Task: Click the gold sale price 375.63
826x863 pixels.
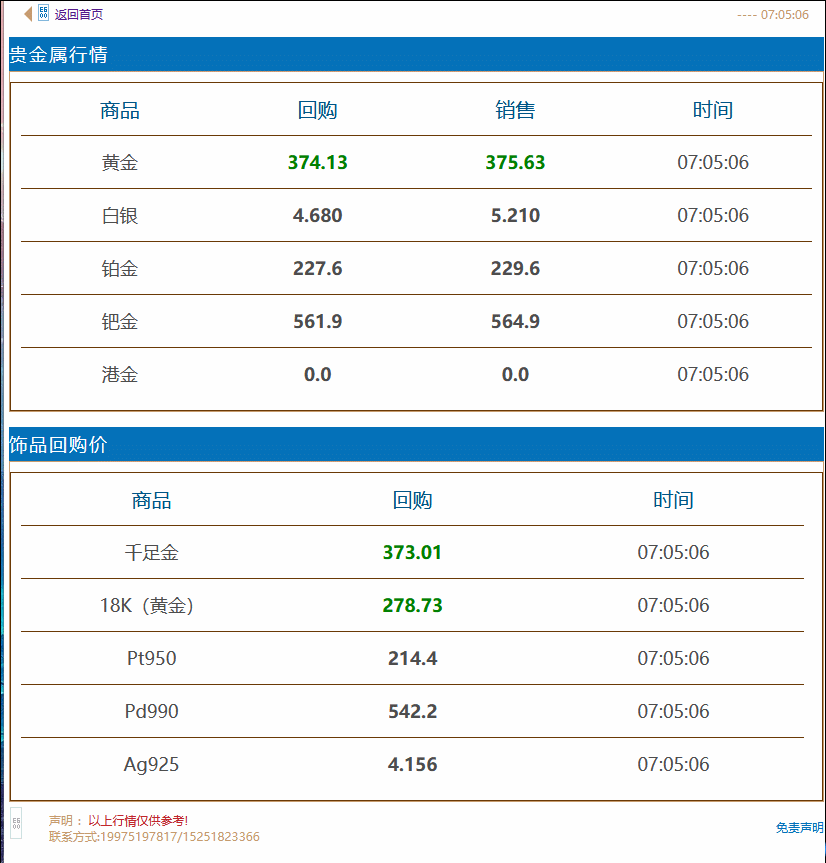Action: coord(515,163)
